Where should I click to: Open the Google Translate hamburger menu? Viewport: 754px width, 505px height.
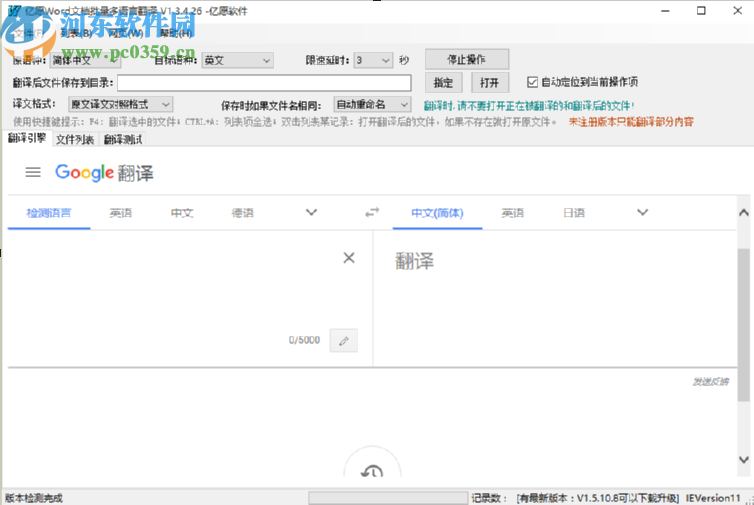point(33,172)
